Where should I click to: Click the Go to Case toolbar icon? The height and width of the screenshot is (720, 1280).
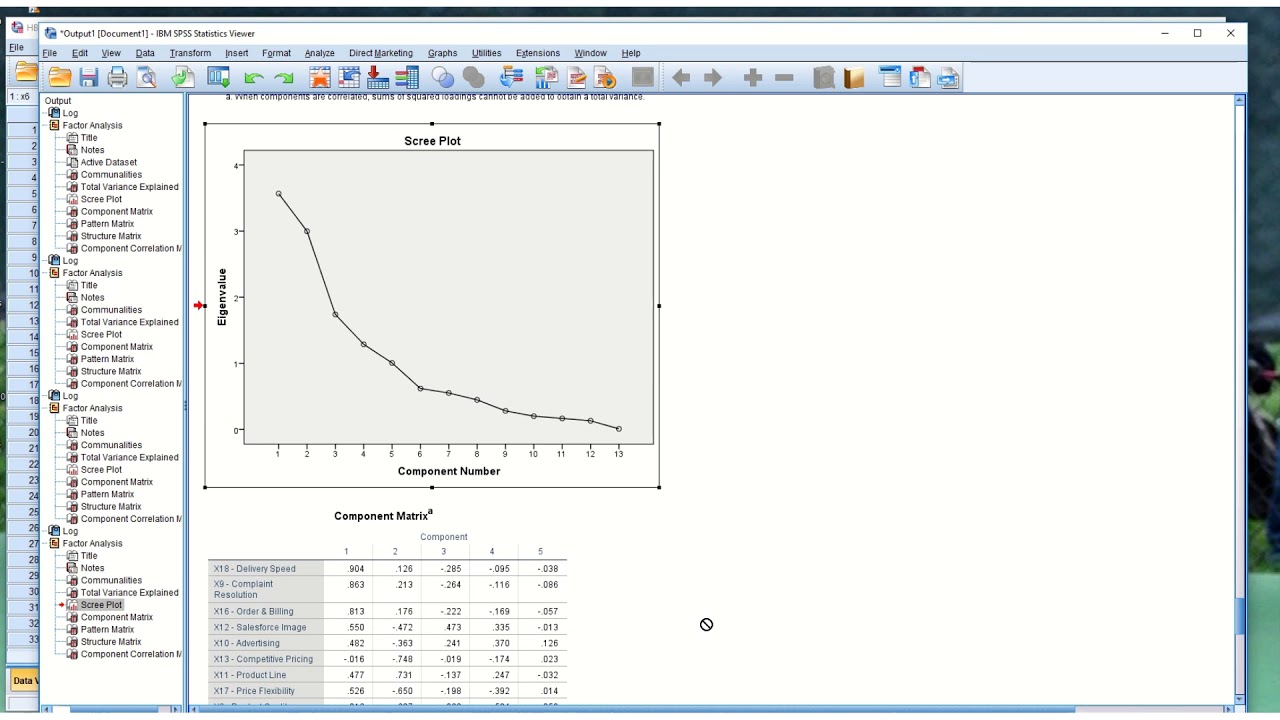[x=349, y=77]
